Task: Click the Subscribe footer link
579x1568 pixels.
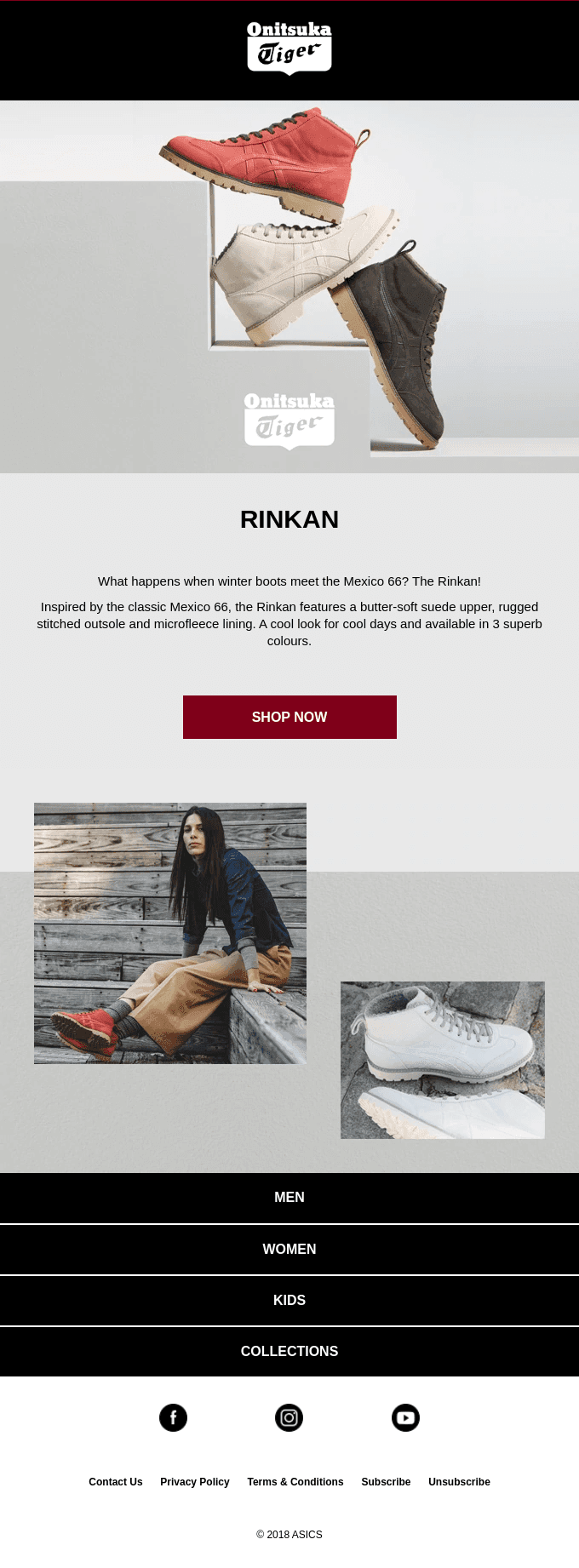Action: coord(386,1482)
